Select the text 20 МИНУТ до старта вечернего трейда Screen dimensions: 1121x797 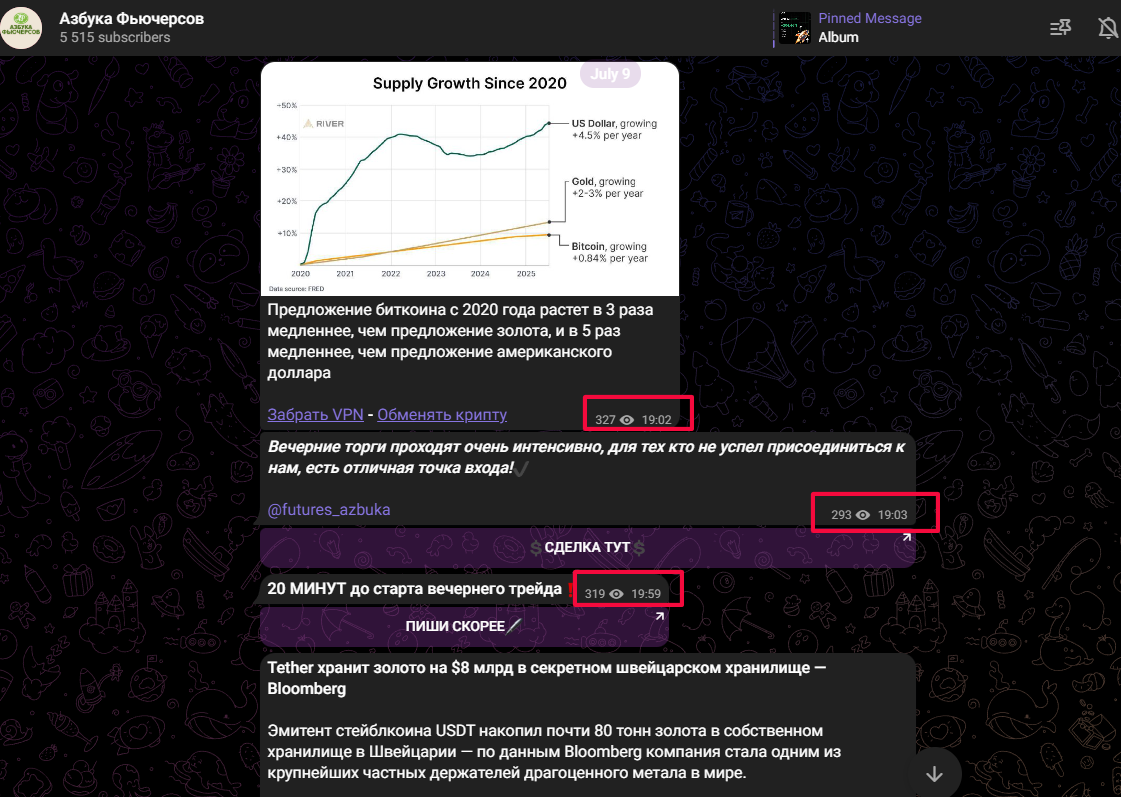[415, 588]
